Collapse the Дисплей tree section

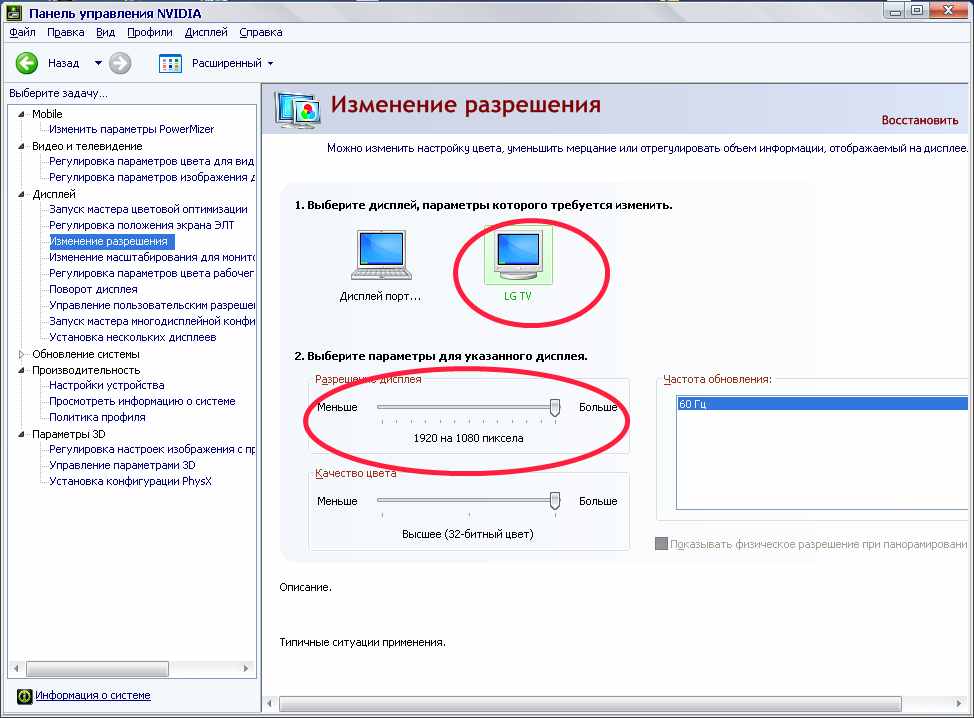tap(22, 194)
